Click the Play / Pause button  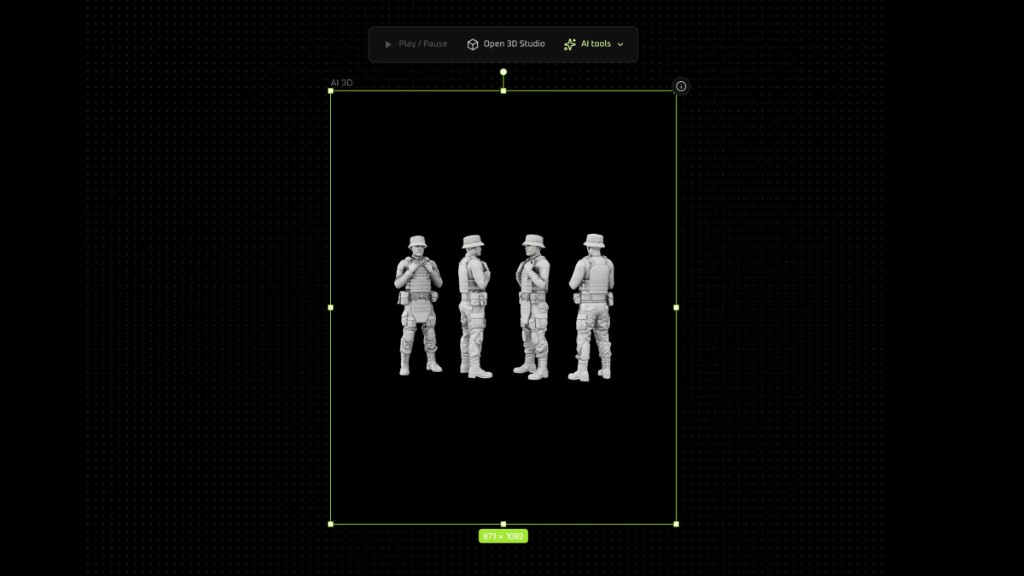click(416, 44)
